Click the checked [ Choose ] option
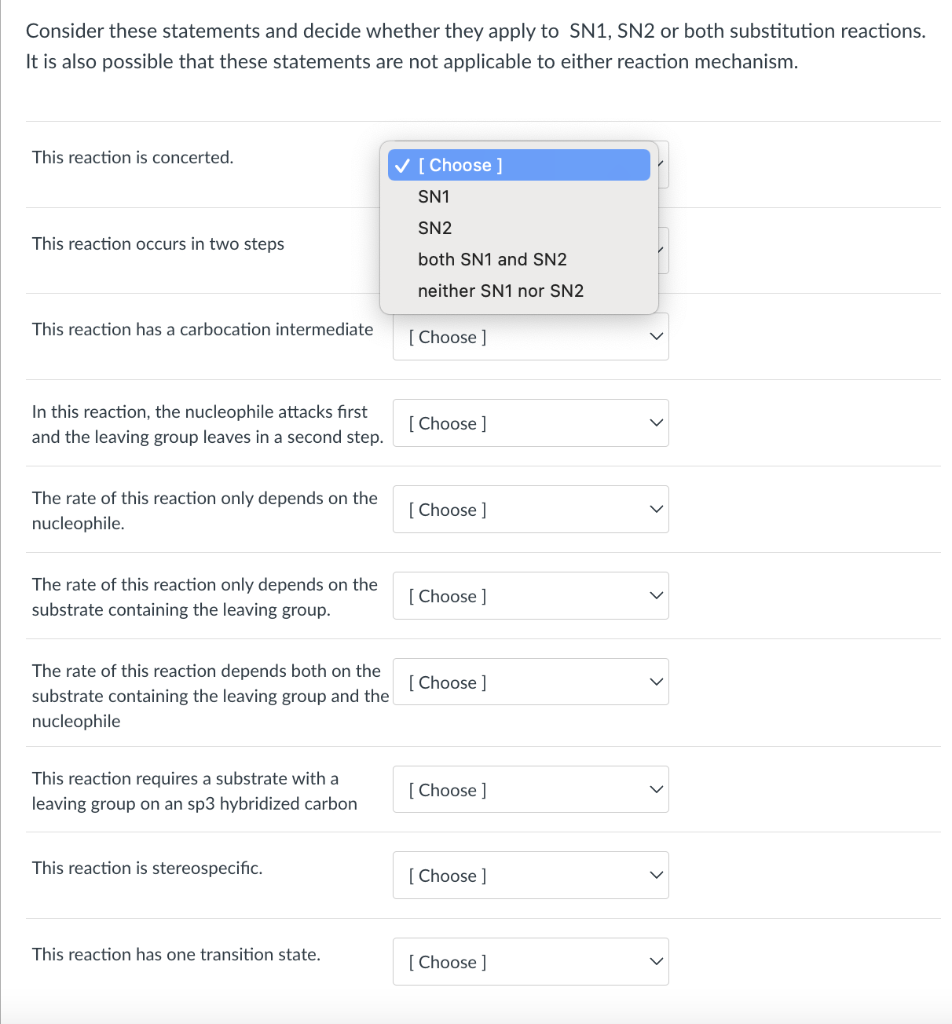 pyautogui.click(x=519, y=165)
